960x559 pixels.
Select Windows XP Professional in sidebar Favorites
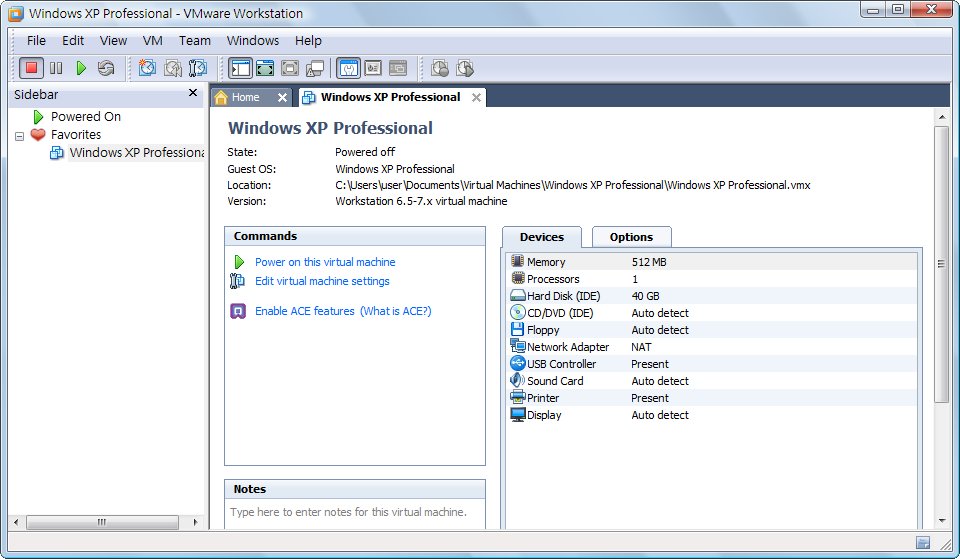(x=137, y=152)
